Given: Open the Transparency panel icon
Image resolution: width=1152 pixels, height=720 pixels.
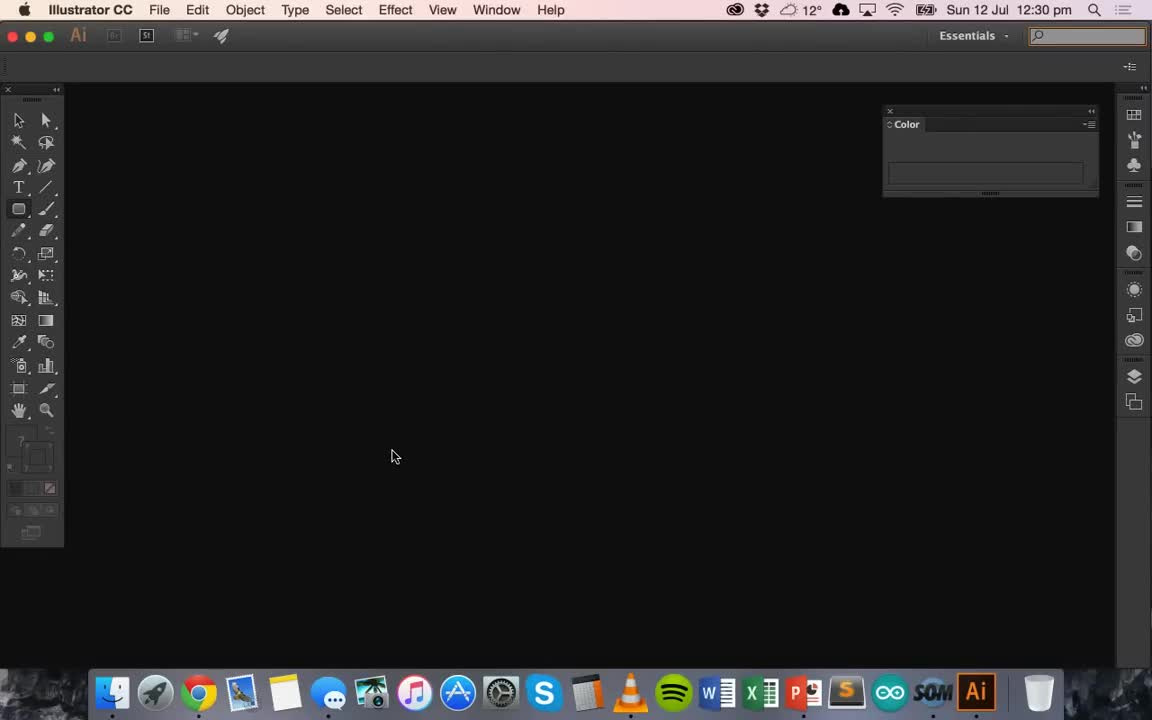Looking at the screenshot, I should [1134, 253].
